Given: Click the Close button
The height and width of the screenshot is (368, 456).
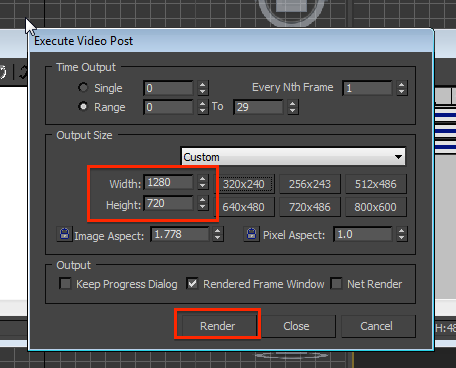Looking at the screenshot, I should [296, 326].
